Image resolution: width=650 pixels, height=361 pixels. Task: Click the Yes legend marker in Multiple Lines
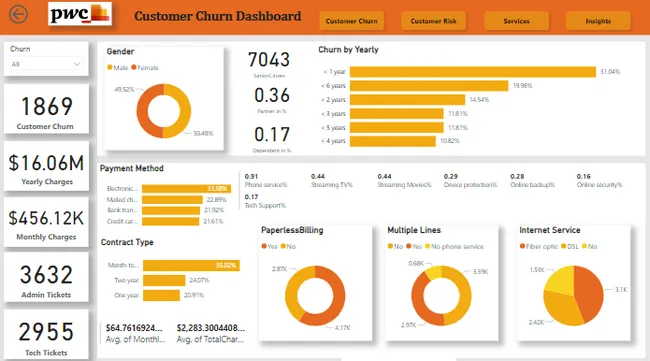tap(409, 246)
